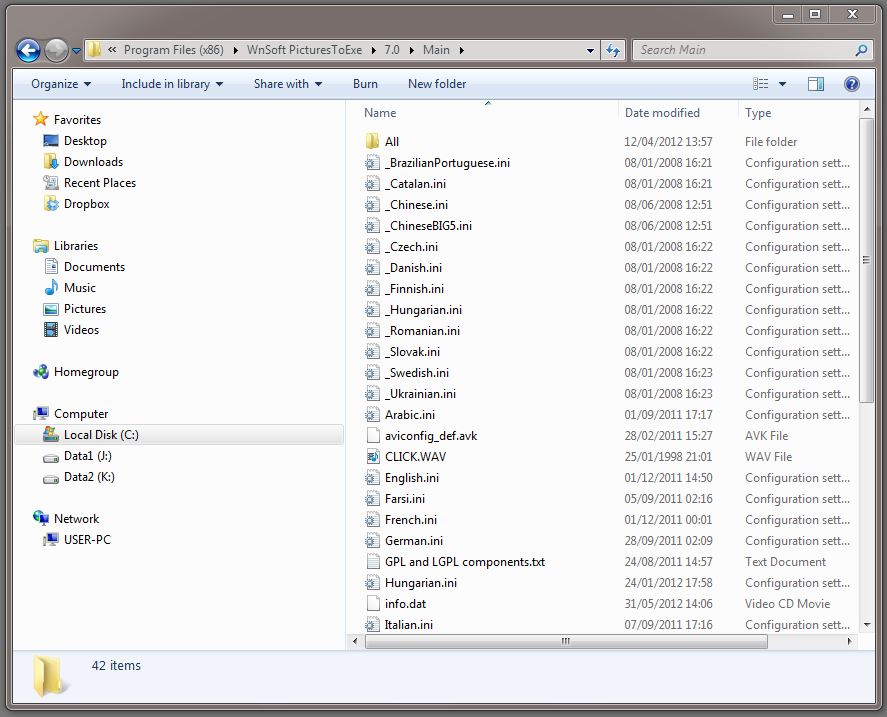Screen dimensions: 887x717
Task: Select GPL and LGPL components.txt icon
Action: [373, 562]
